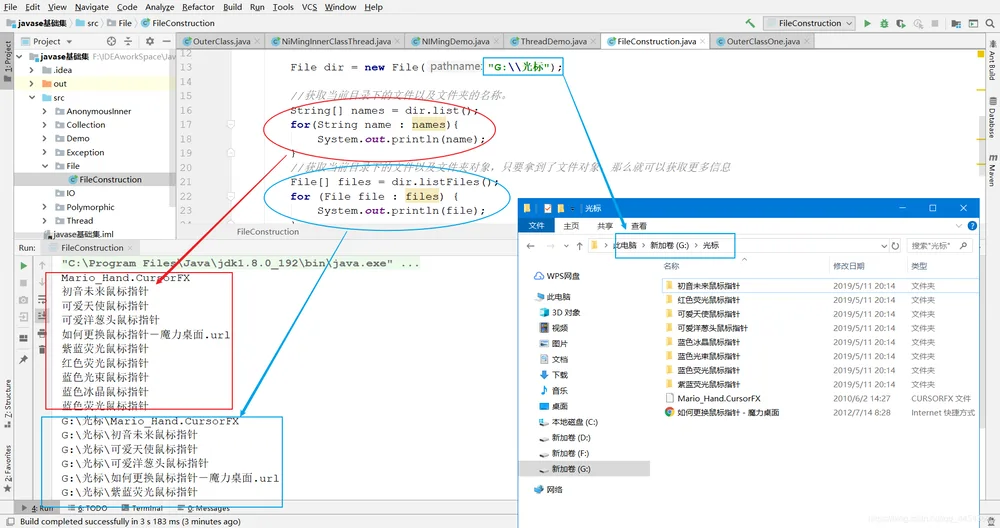Clear console output with the trash icon
Screen dimensions: 1000x528
coord(42,349)
